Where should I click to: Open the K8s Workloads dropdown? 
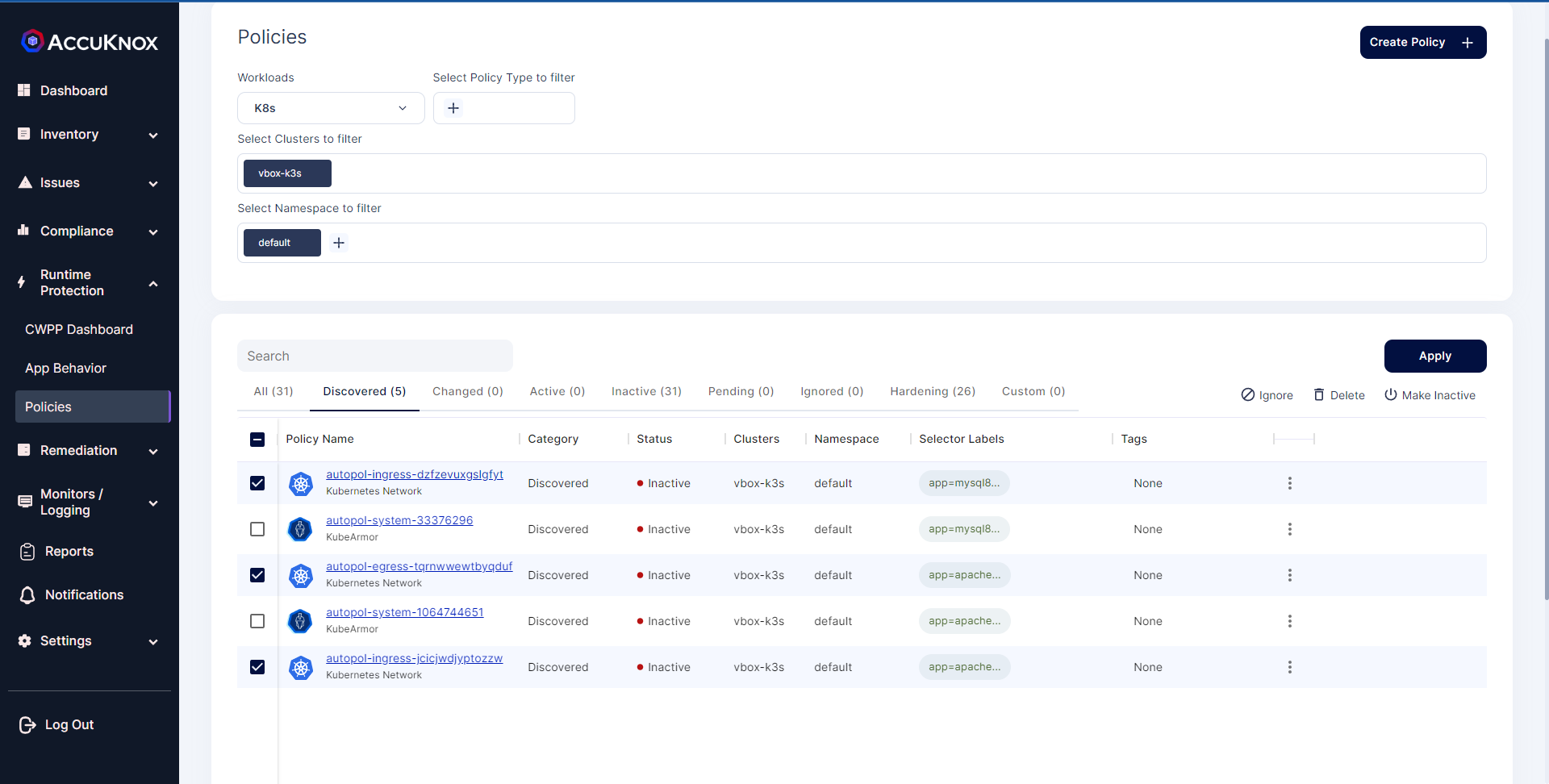pyautogui.click(x=330, y=107)
